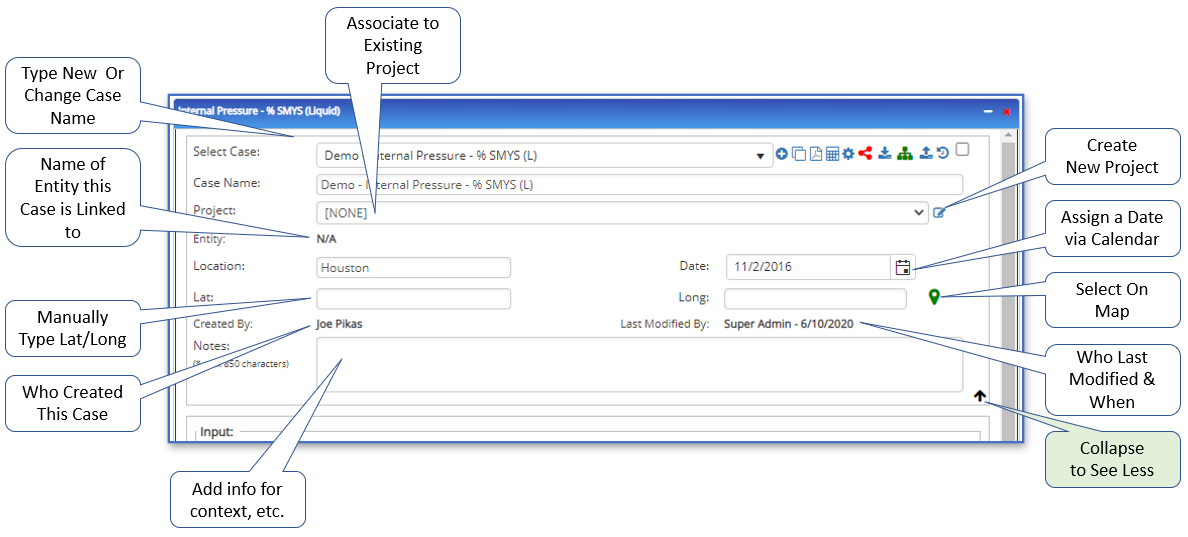1188x537 pixels.
Task: Open settings with the blue gear icon
Action: [x=848, y=153]
